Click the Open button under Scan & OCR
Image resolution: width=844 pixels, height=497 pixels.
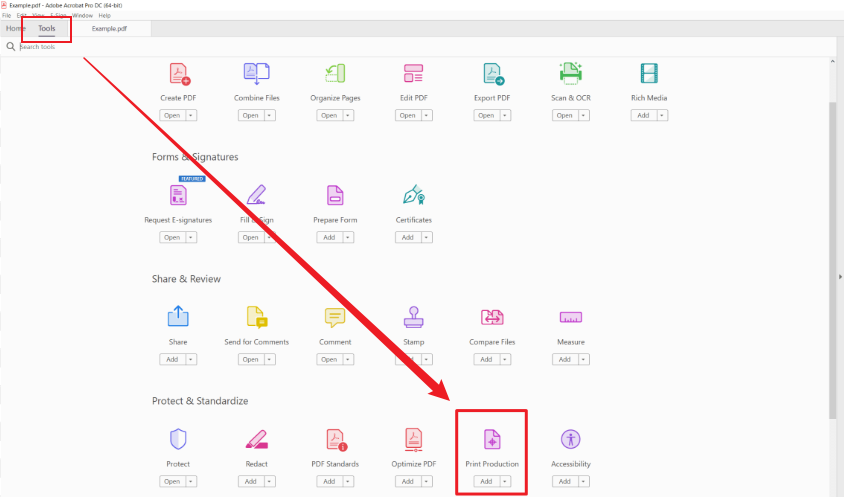point(565,115)
